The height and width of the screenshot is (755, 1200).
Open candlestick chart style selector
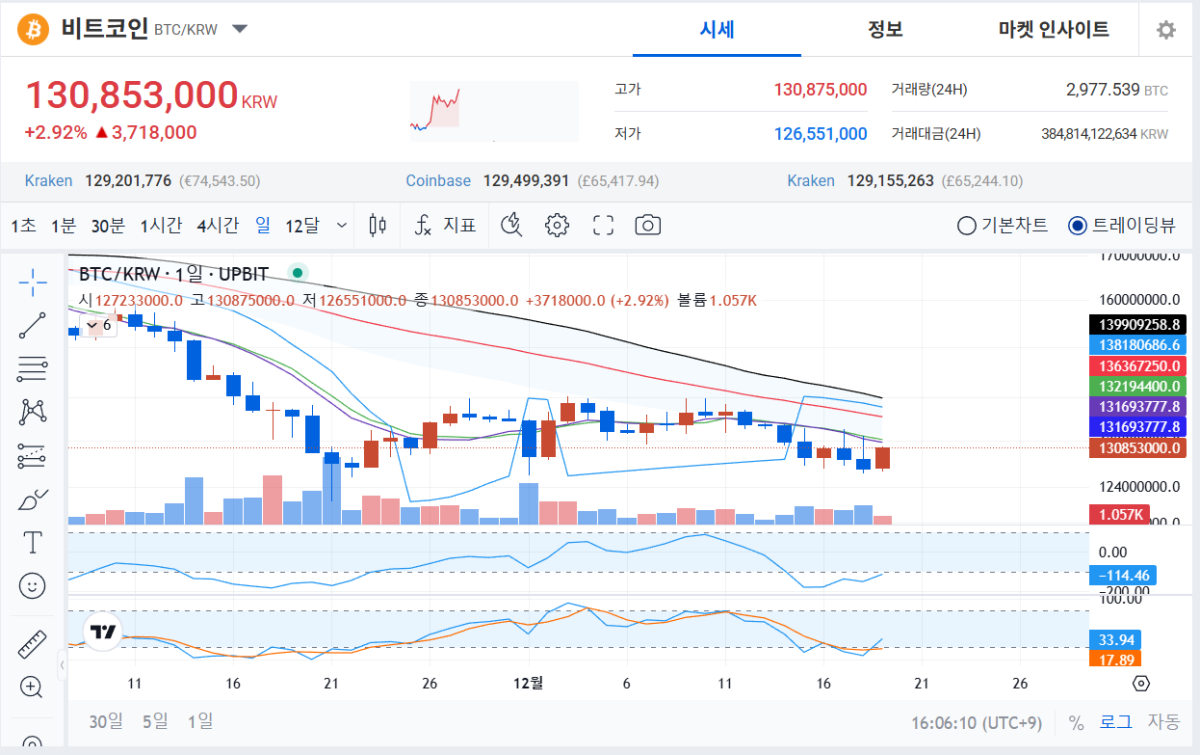(x=377, y=225)
